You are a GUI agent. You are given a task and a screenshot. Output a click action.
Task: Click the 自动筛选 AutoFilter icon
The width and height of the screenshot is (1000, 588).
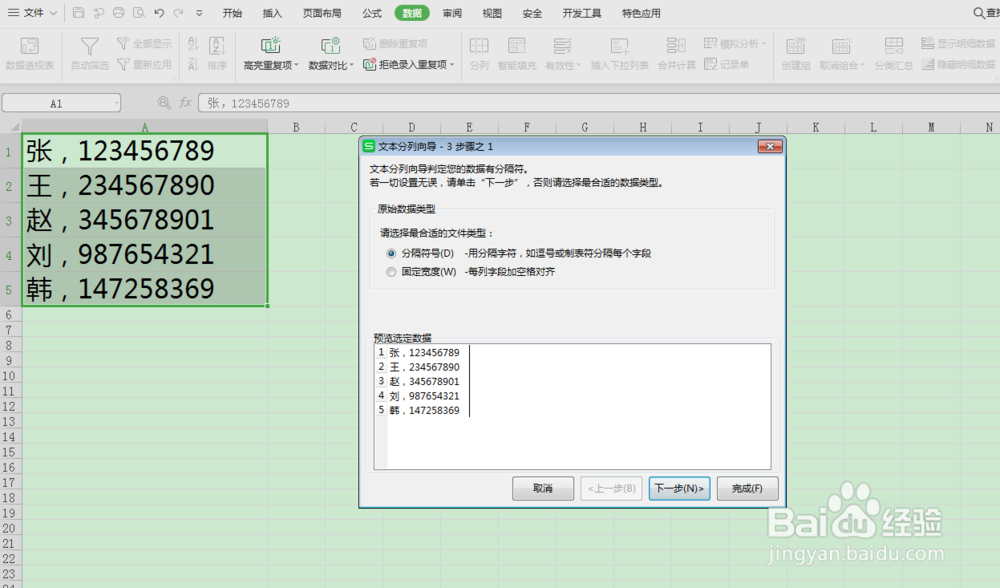[x=88, y=50]
